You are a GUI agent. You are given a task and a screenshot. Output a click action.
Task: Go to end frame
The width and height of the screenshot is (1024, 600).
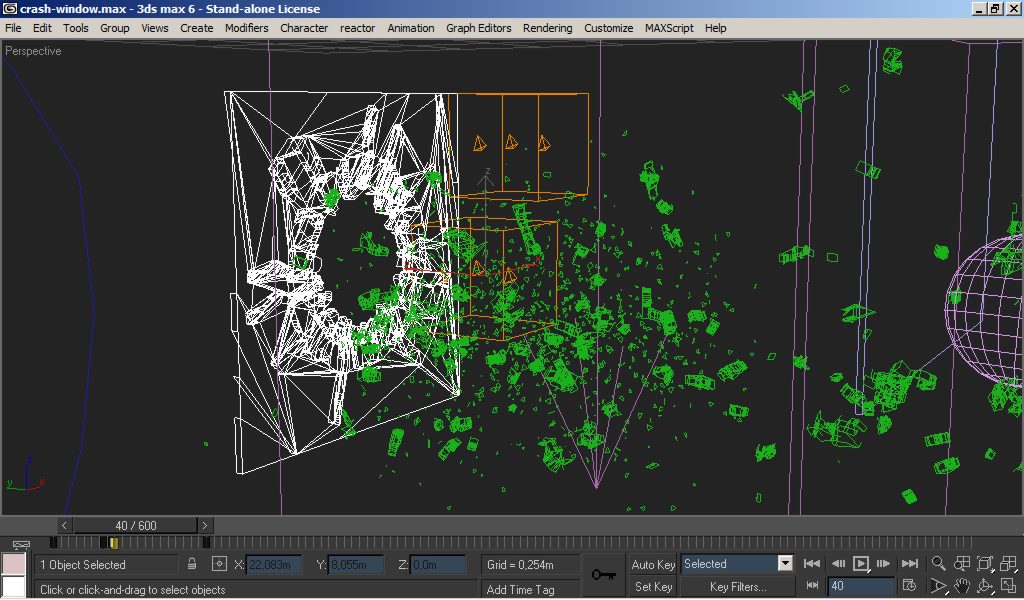point(910,563)
